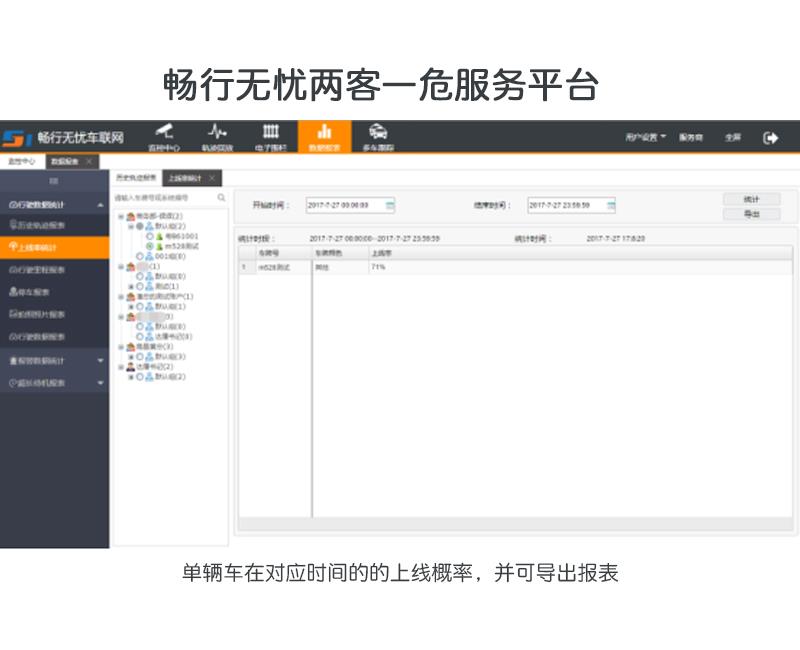Image resolution: width=800 pixels, height=650 pixels.
Task: Click the logout icon at top right
Action: (770, 137)
